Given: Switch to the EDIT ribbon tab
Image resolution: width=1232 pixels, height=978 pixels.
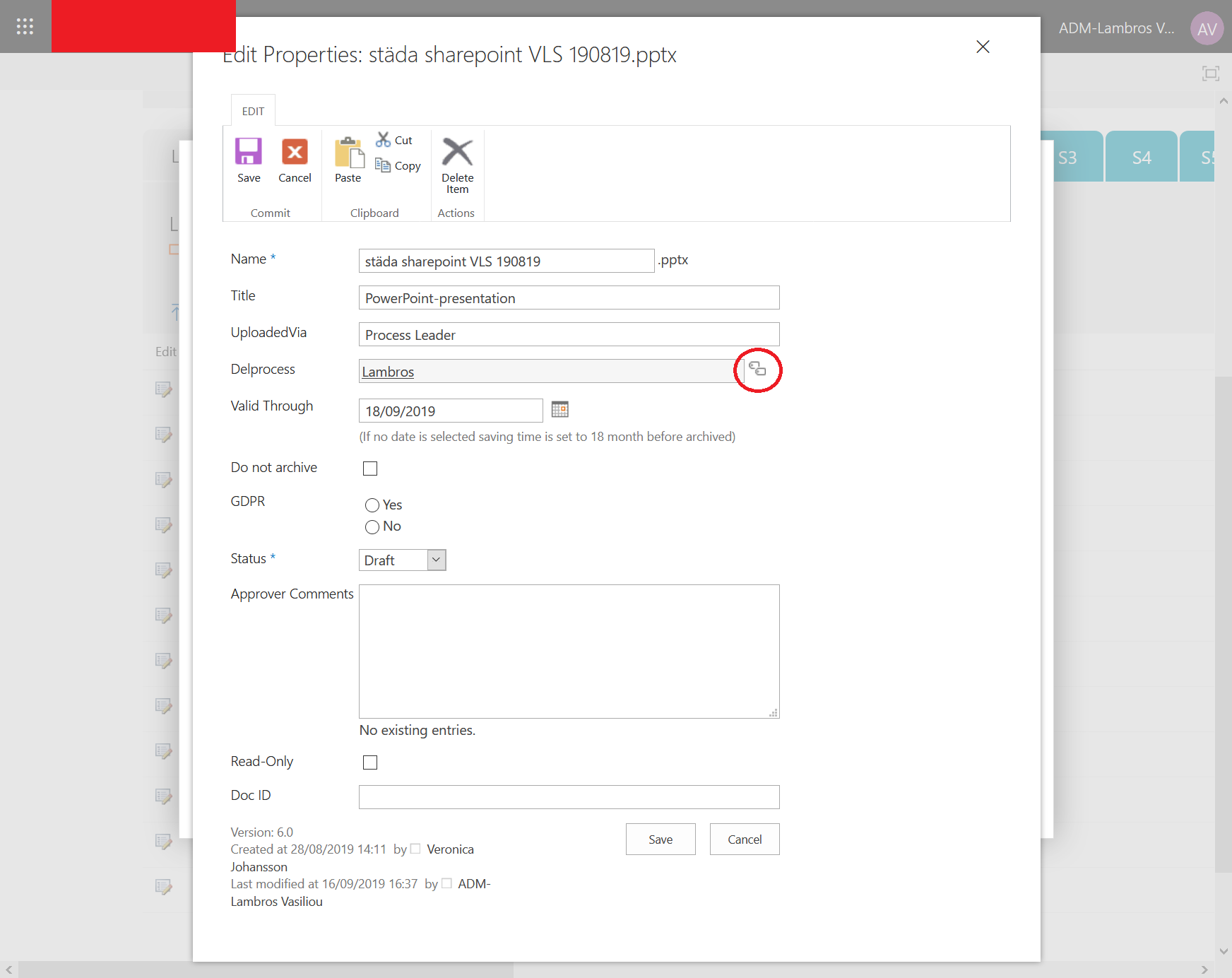Looking at the screenshot, I should coord(252,111).
